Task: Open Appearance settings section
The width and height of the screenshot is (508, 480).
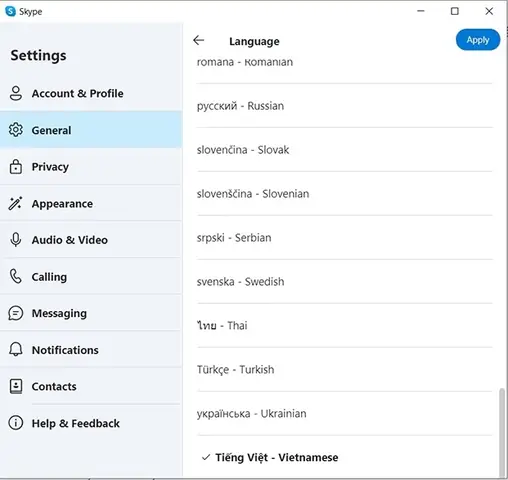Action: 91,203
